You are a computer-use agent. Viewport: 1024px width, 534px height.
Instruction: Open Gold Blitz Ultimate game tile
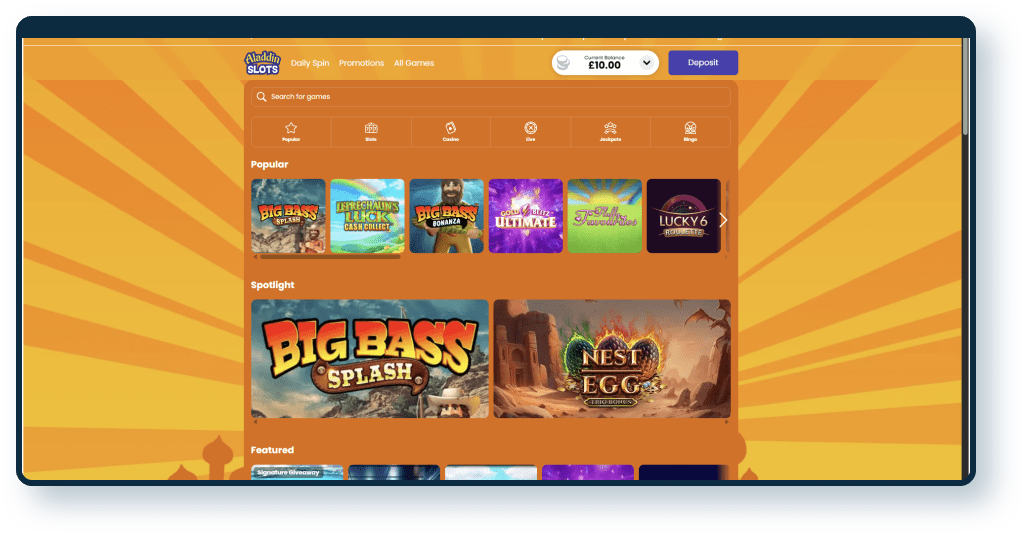526,216
